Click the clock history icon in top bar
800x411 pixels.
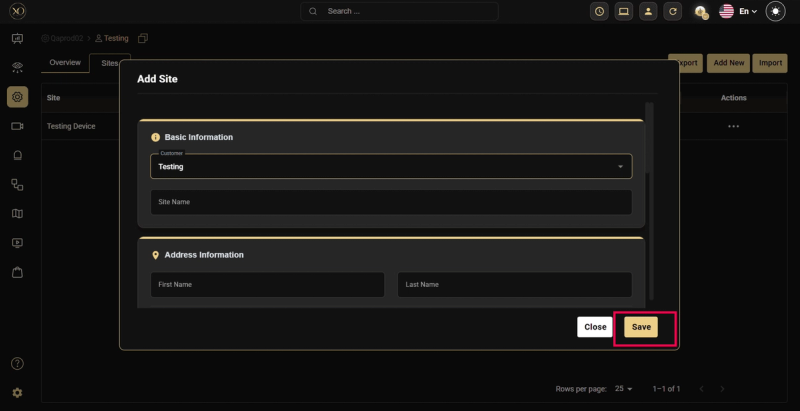pyautogui.click(x=599, y=11)
